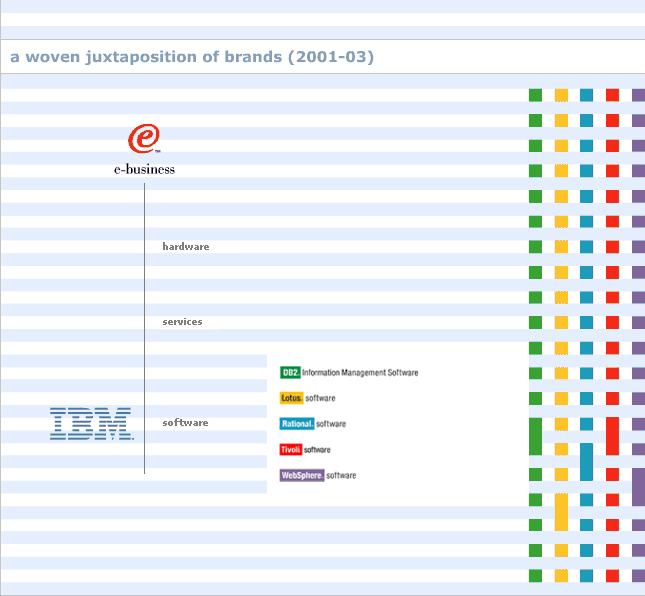Click 'Information Management Software' text
645x596 pixels.
click(360, 373)
